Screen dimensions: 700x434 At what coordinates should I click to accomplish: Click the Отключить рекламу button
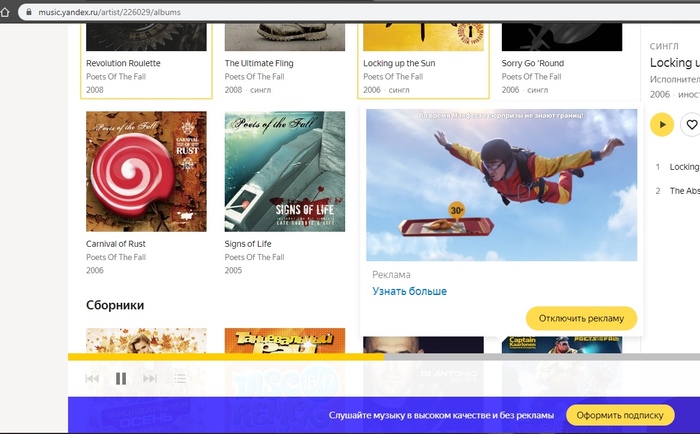(x=581, y=318)
